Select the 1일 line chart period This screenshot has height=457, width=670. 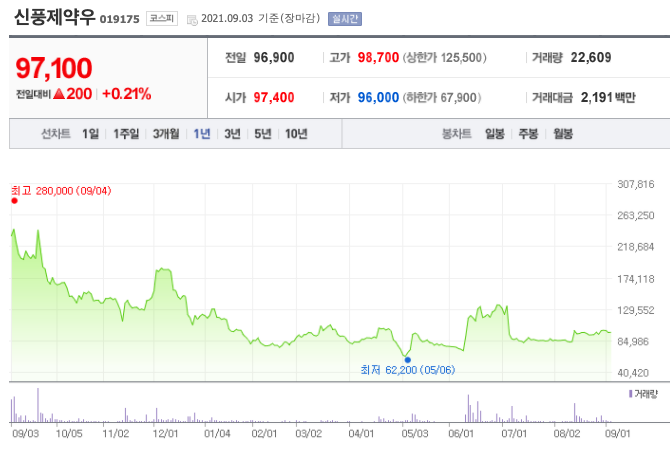[x=91, y=134]
